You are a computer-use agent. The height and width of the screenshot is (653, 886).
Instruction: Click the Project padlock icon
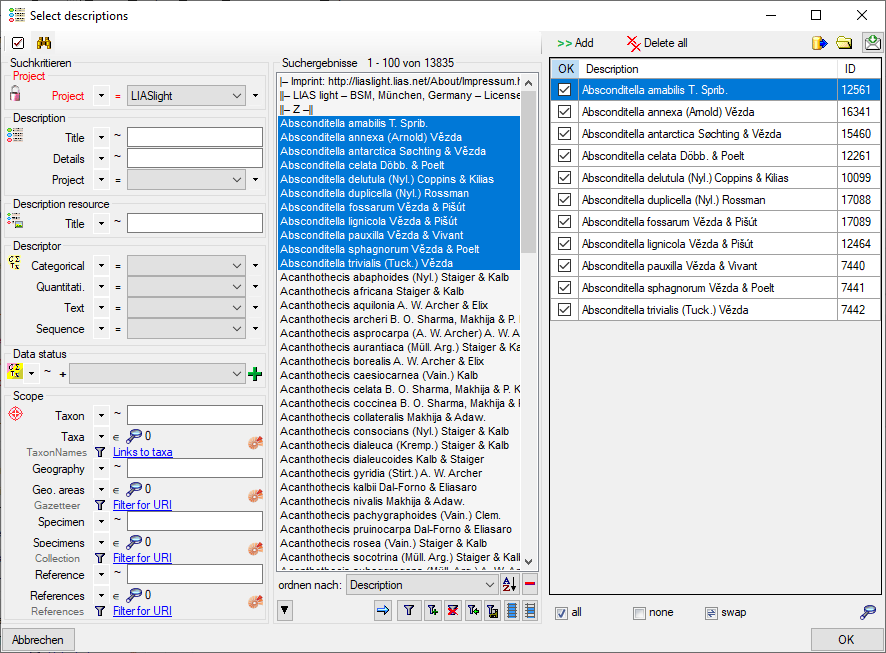(x=15, y=93)
